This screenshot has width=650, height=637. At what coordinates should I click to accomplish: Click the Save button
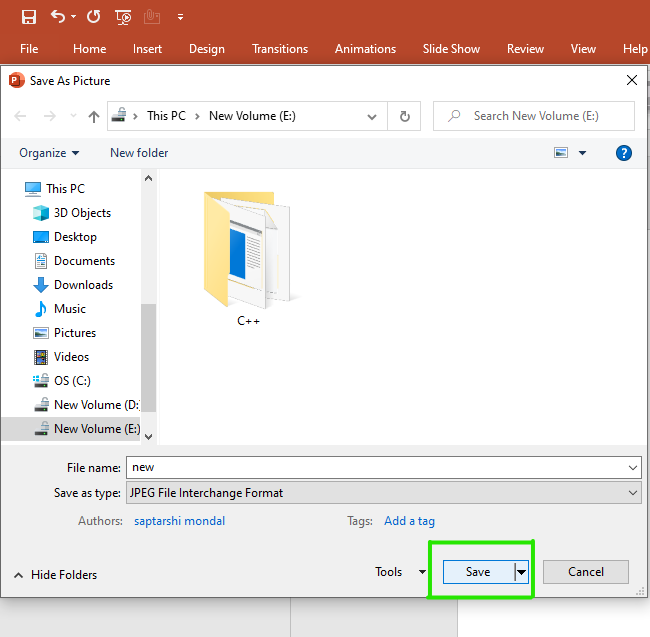click(478, 572)
